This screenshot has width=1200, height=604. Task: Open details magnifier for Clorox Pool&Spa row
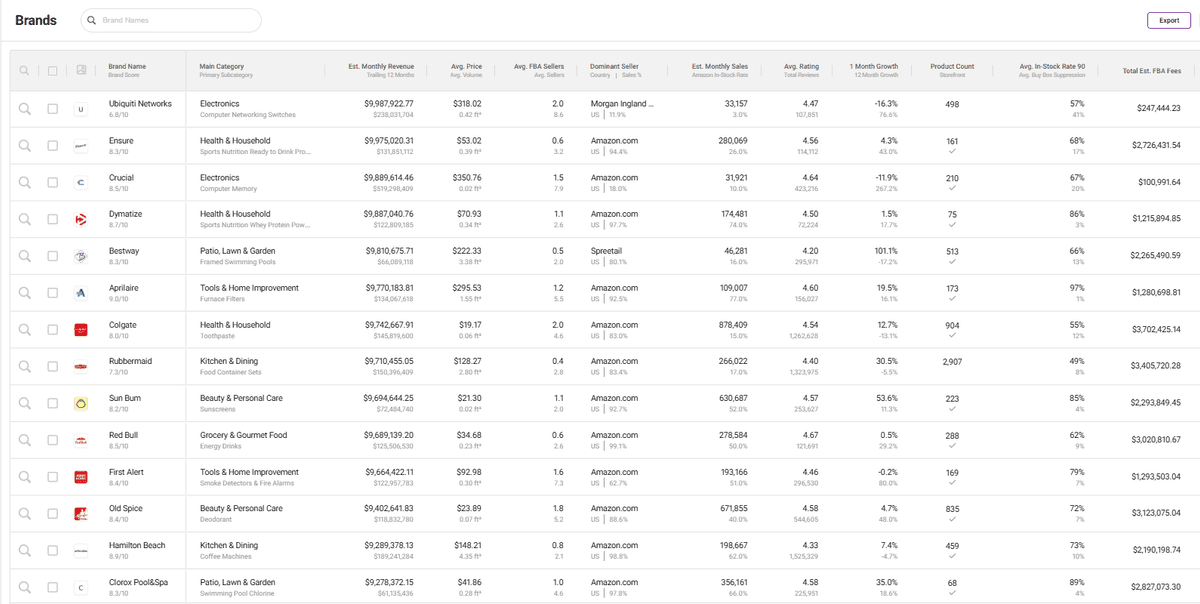25,587
